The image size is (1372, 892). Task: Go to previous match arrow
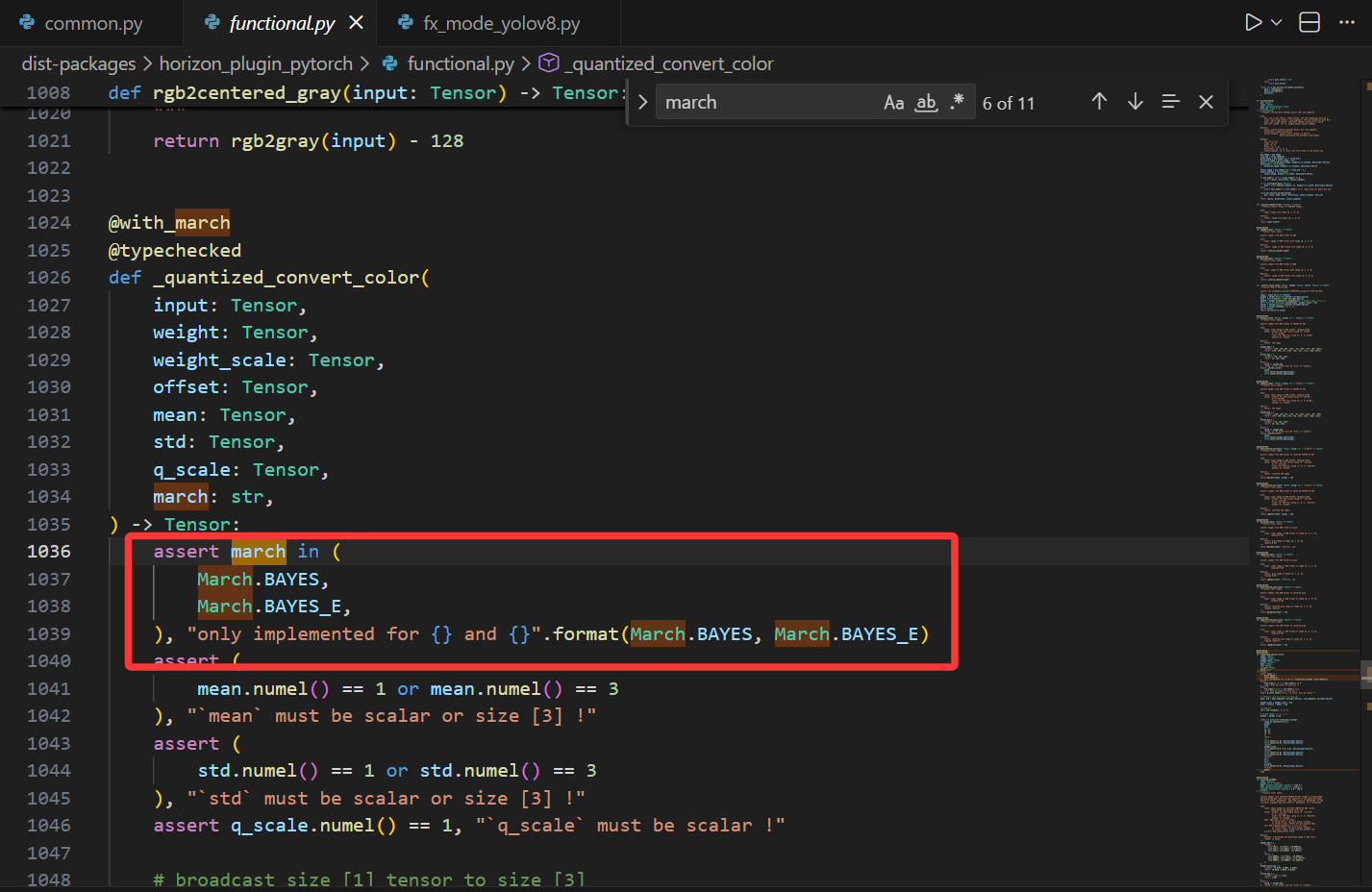[x=1099, y=102]
